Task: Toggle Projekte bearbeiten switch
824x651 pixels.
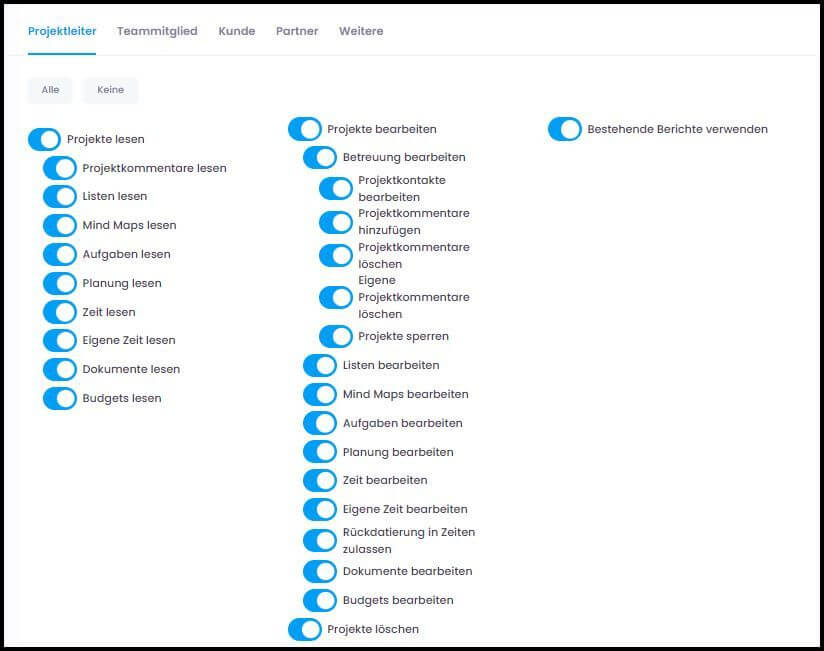Action: (x=305, y=129)
